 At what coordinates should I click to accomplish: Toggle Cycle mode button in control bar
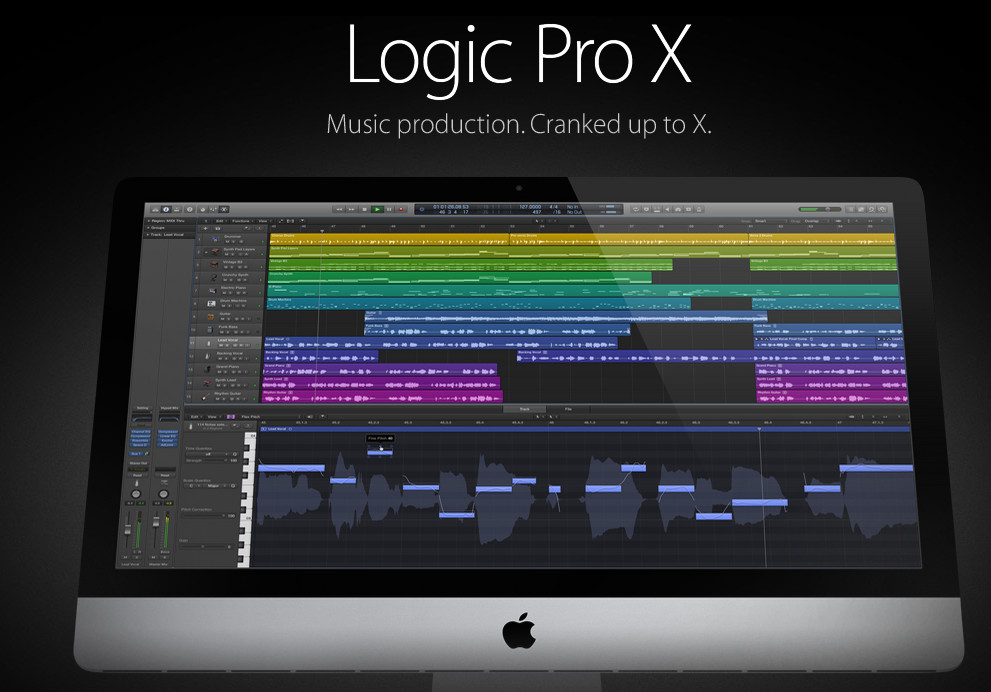(x=636, y=209)
